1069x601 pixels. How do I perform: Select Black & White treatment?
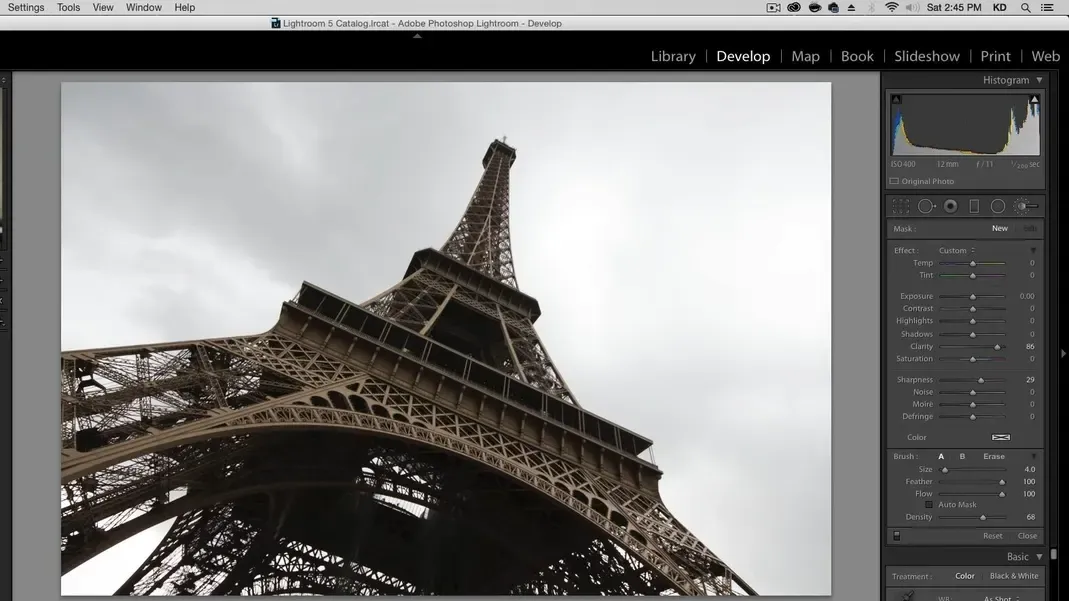click(x=1013, y=576)
